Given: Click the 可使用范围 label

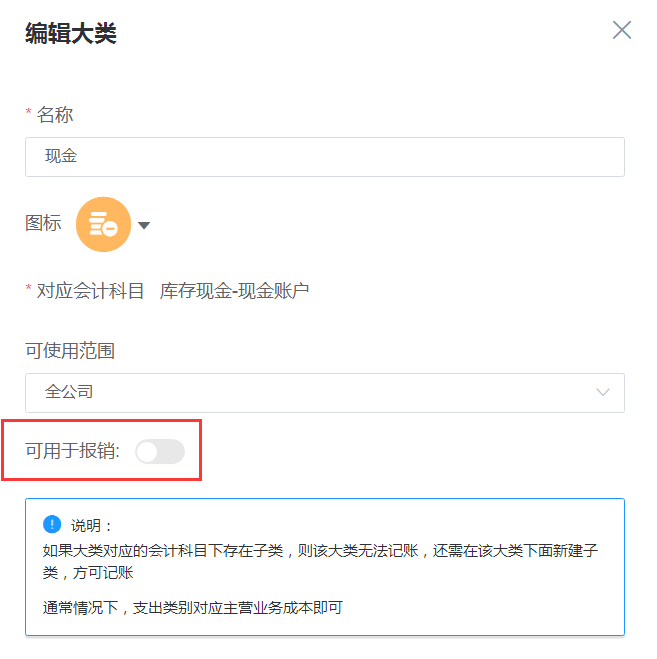Looking at the screenshot, I should (x=70, y=351).
